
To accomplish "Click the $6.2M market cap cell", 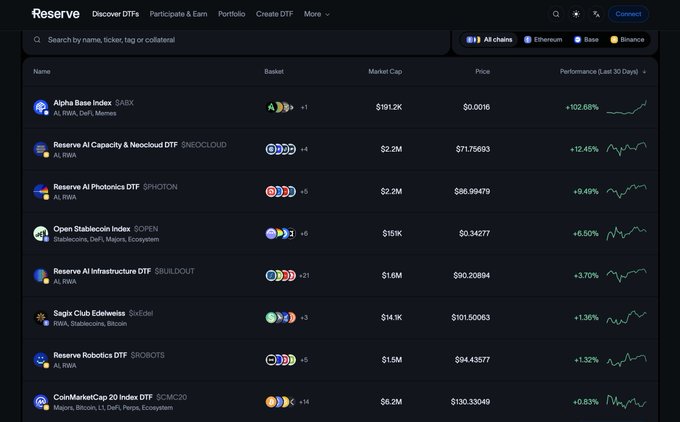I will [x=392, y=402].
